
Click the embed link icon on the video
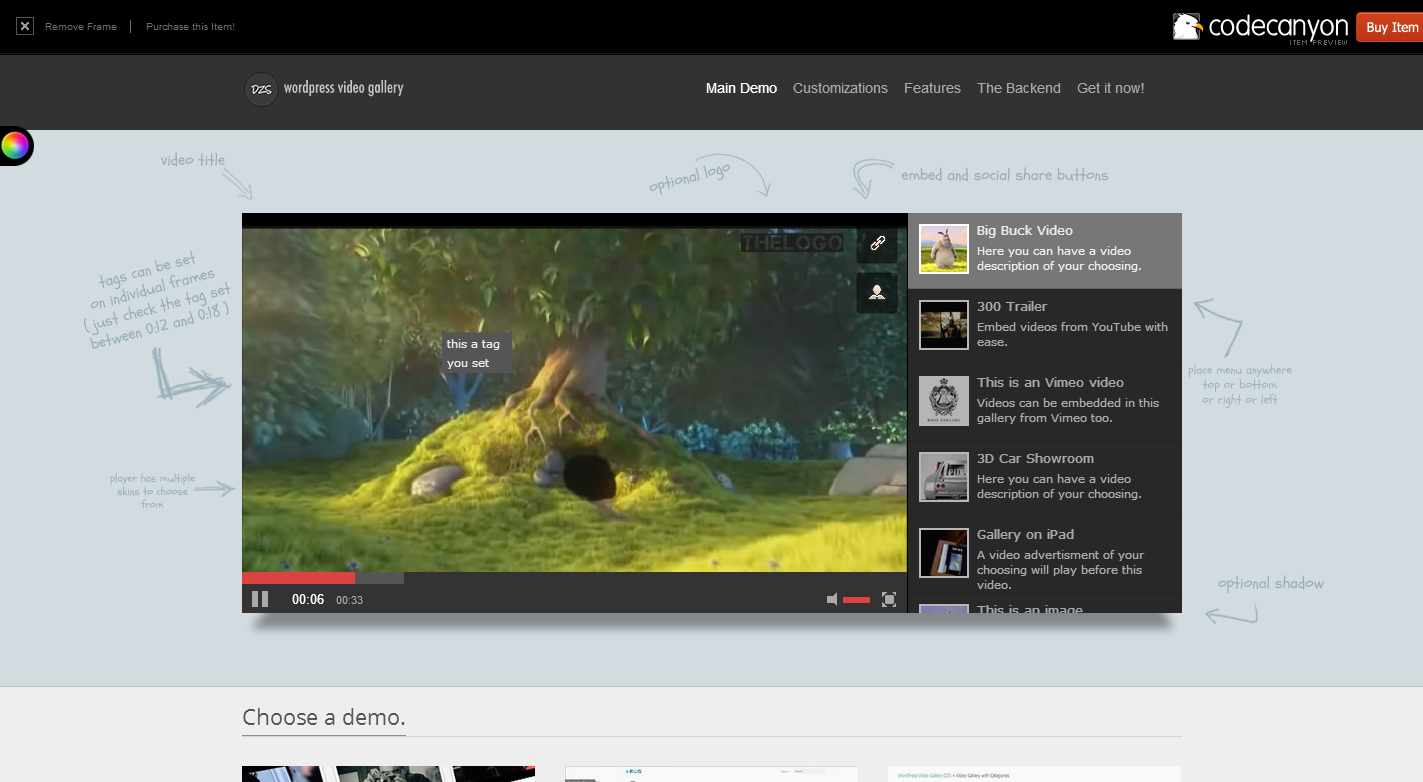point(877,243)
